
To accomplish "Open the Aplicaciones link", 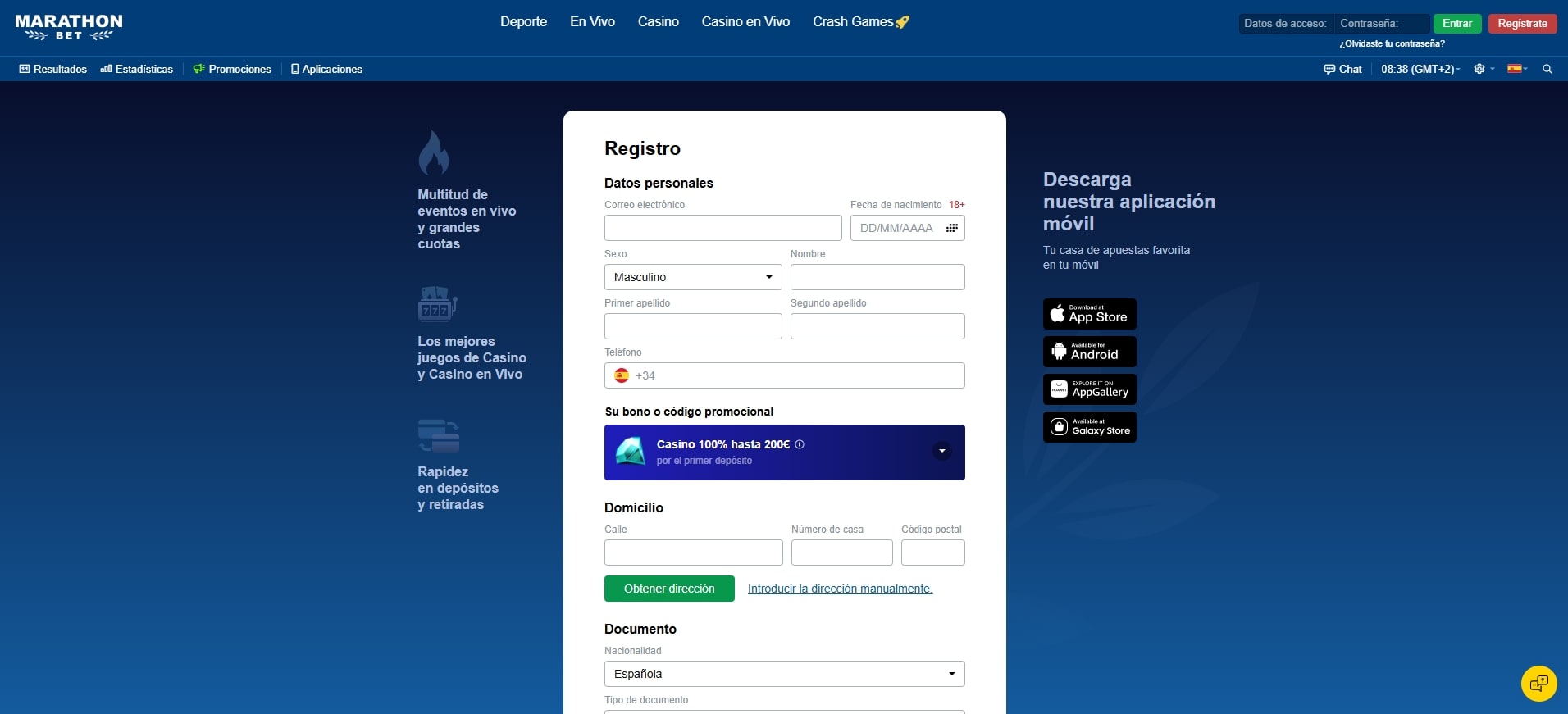I will [x=326, y=69].
